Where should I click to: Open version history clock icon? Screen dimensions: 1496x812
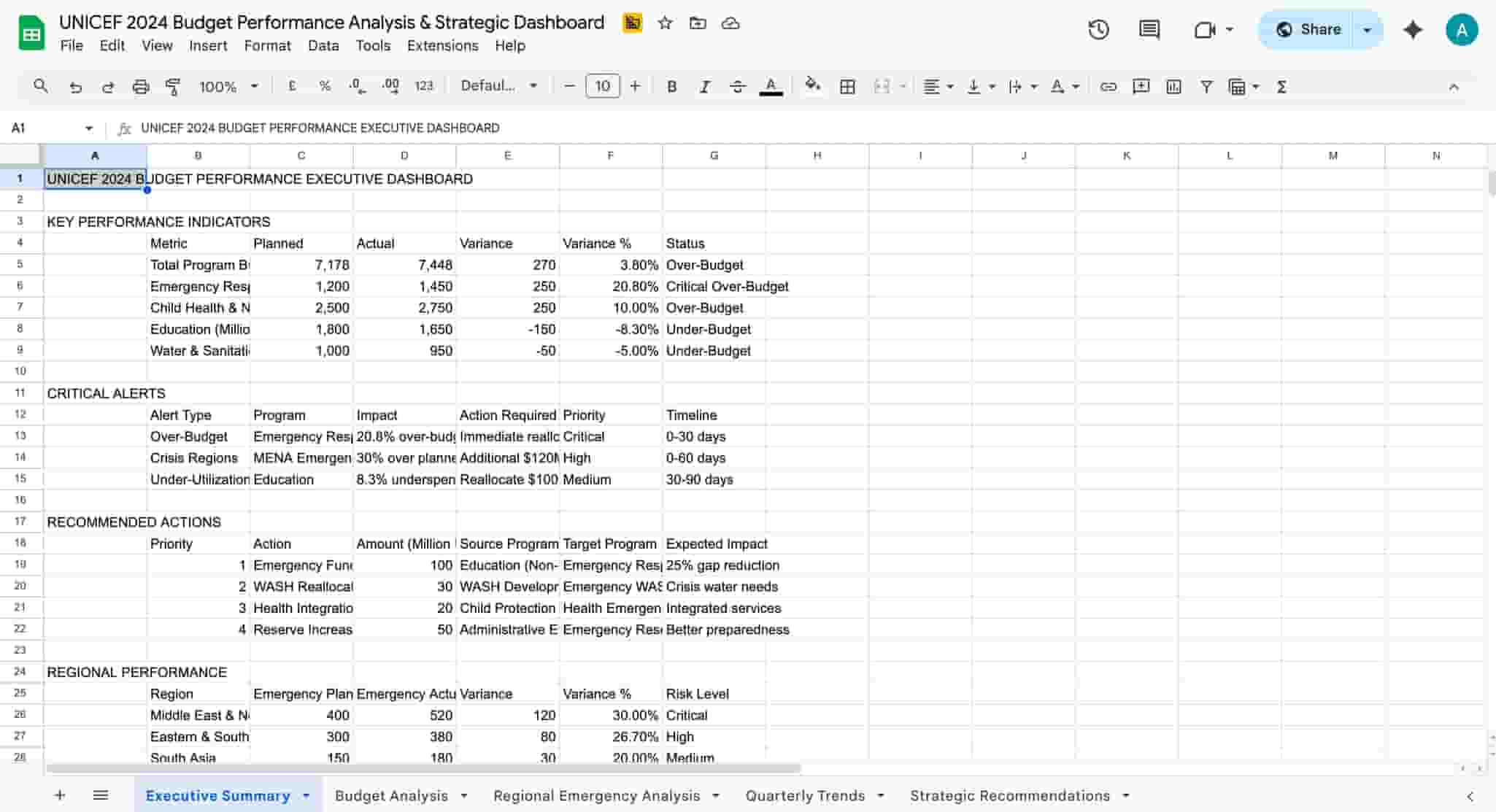(1098, 30)
